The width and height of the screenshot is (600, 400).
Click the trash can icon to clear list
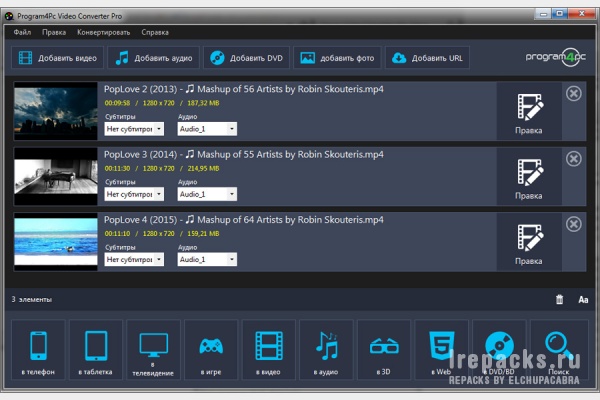pos(559,299)
